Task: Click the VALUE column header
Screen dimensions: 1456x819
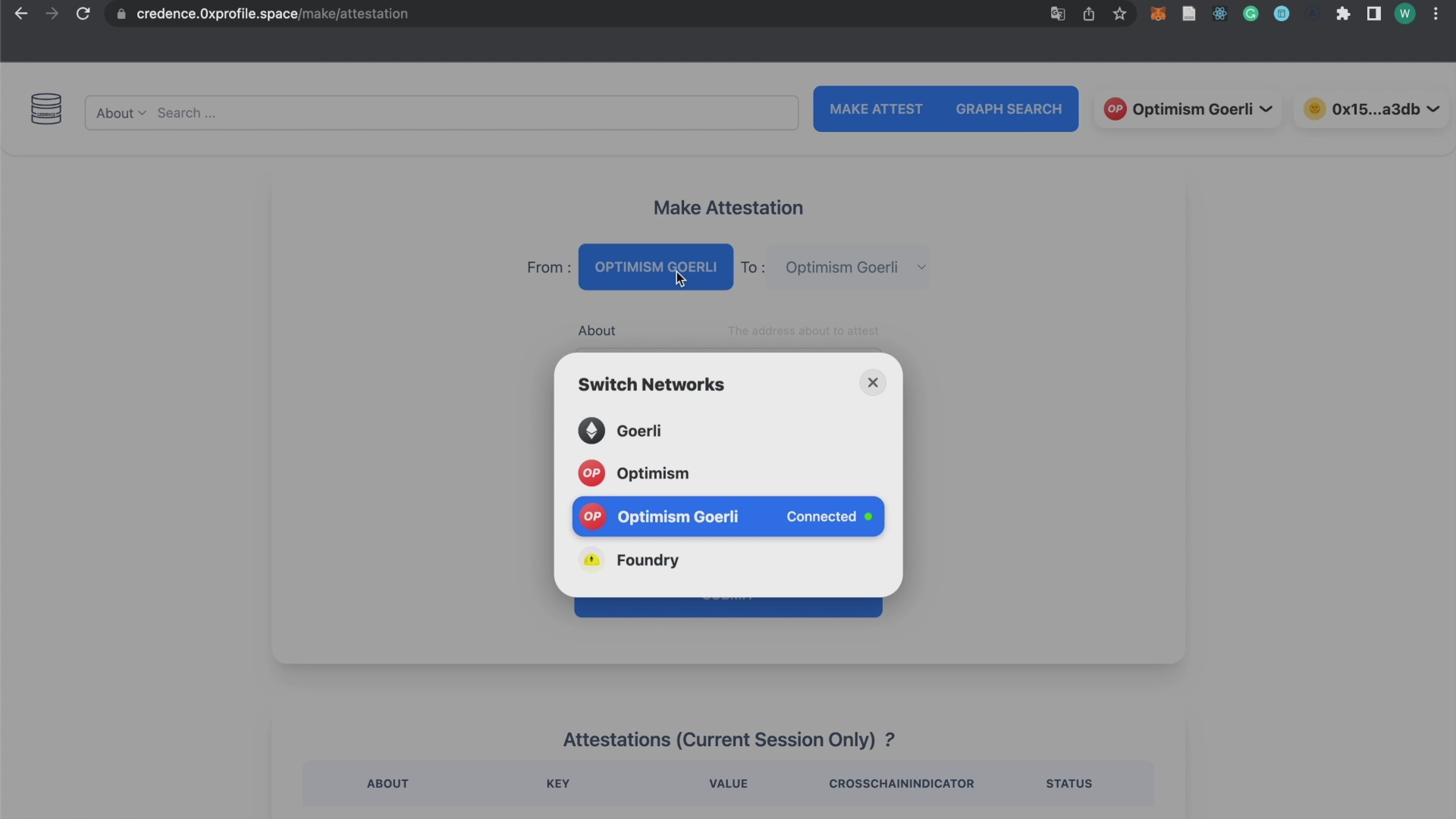Action: (728, 783)
